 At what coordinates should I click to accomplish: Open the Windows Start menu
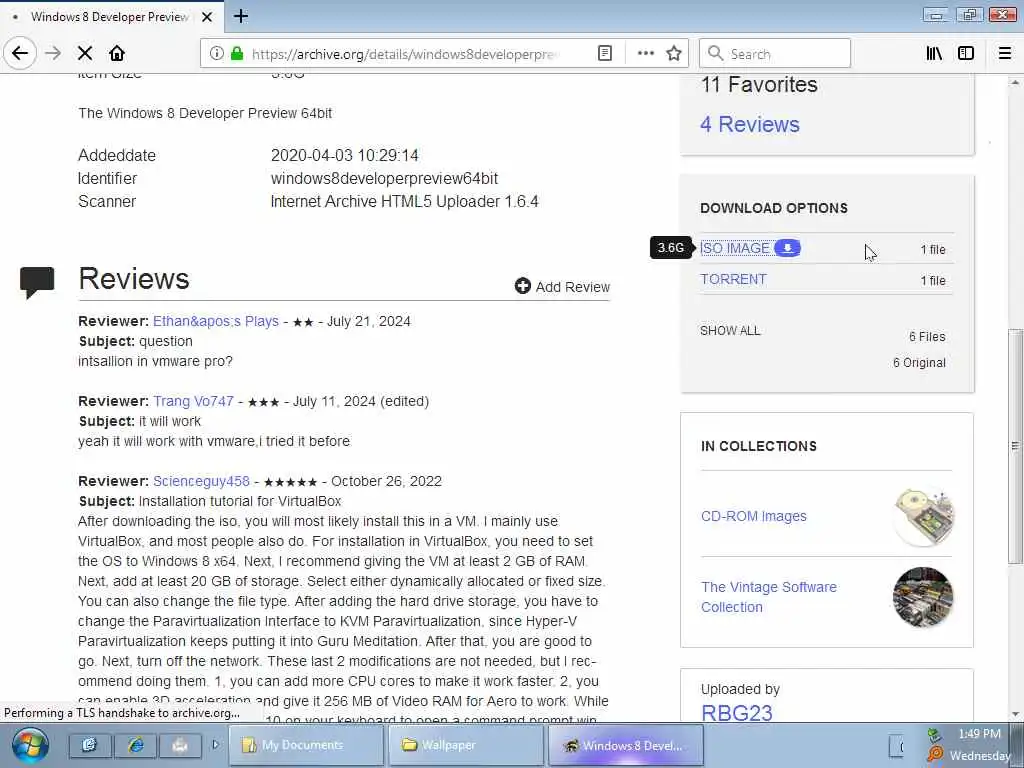30,746
